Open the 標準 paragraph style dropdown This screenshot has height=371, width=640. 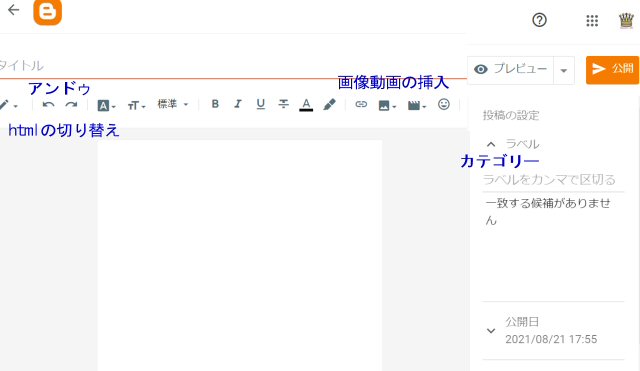coord(173,104)
